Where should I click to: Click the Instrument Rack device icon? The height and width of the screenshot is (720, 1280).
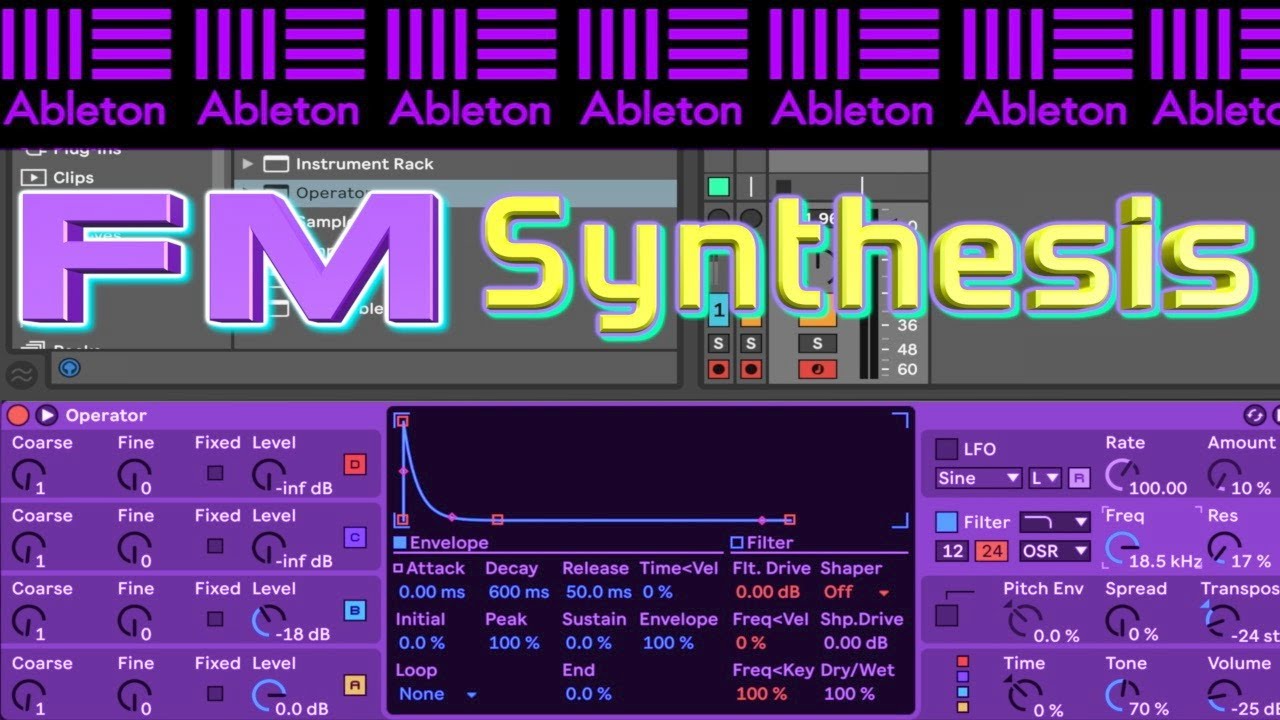[x=276, y=164]
